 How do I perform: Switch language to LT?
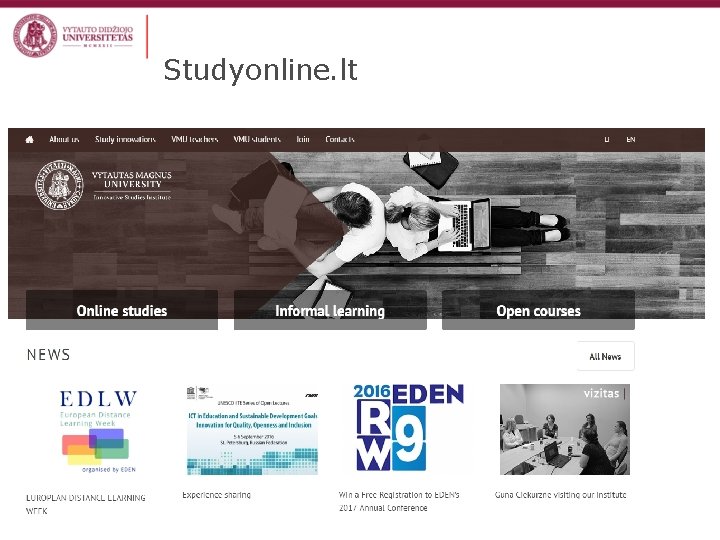[x=607, y=140]
